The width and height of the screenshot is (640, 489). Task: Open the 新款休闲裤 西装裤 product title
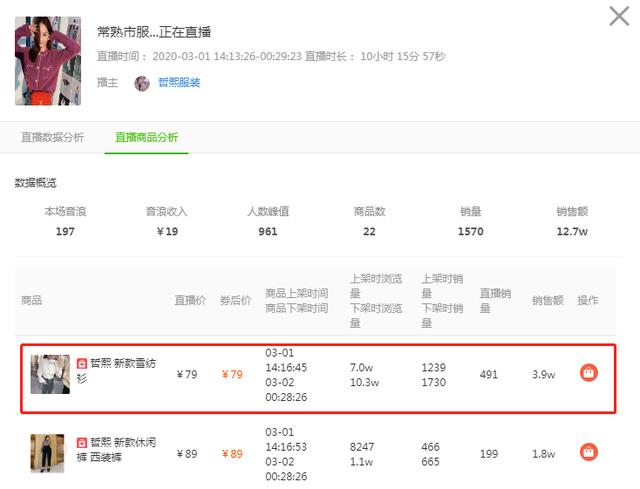(116, 449)
